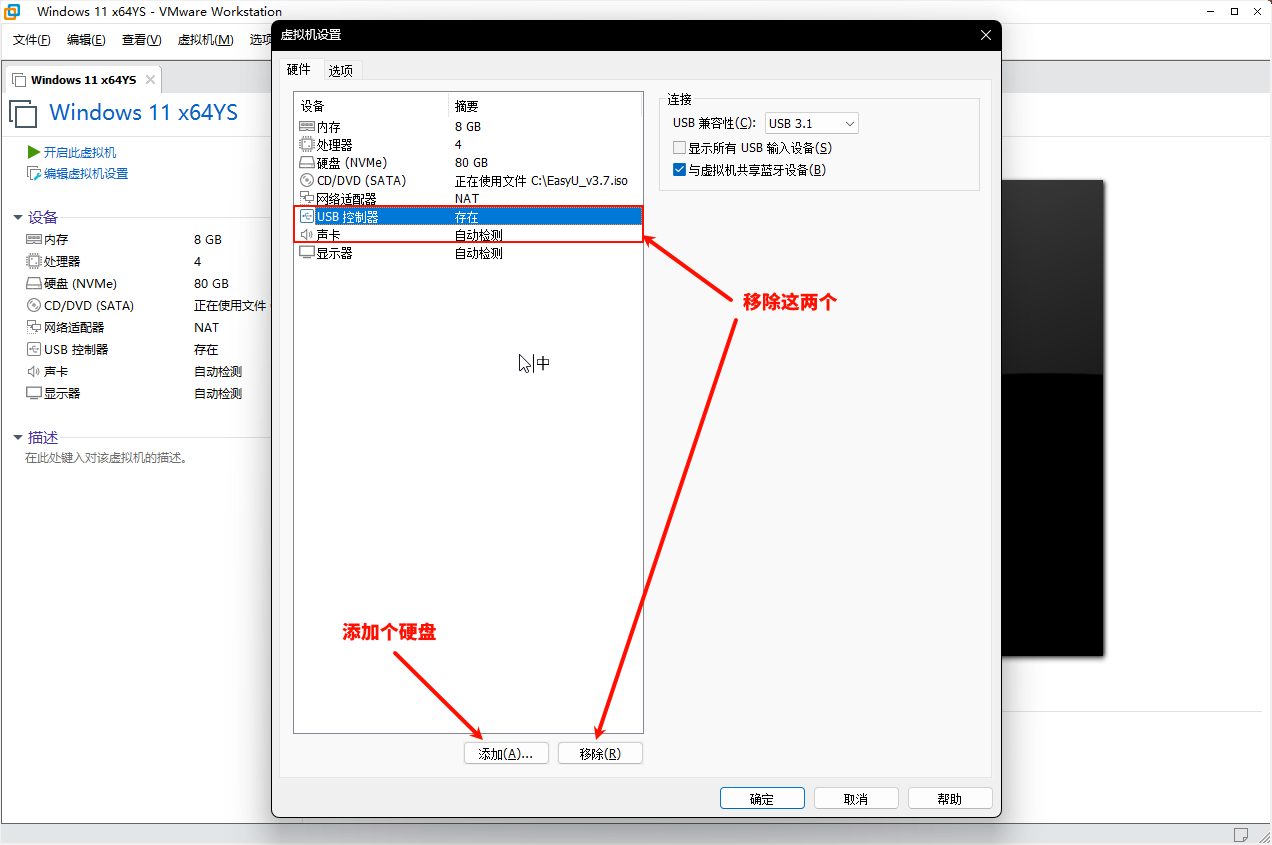Select the 处理器 processor icon in the settings dialog

307,145
